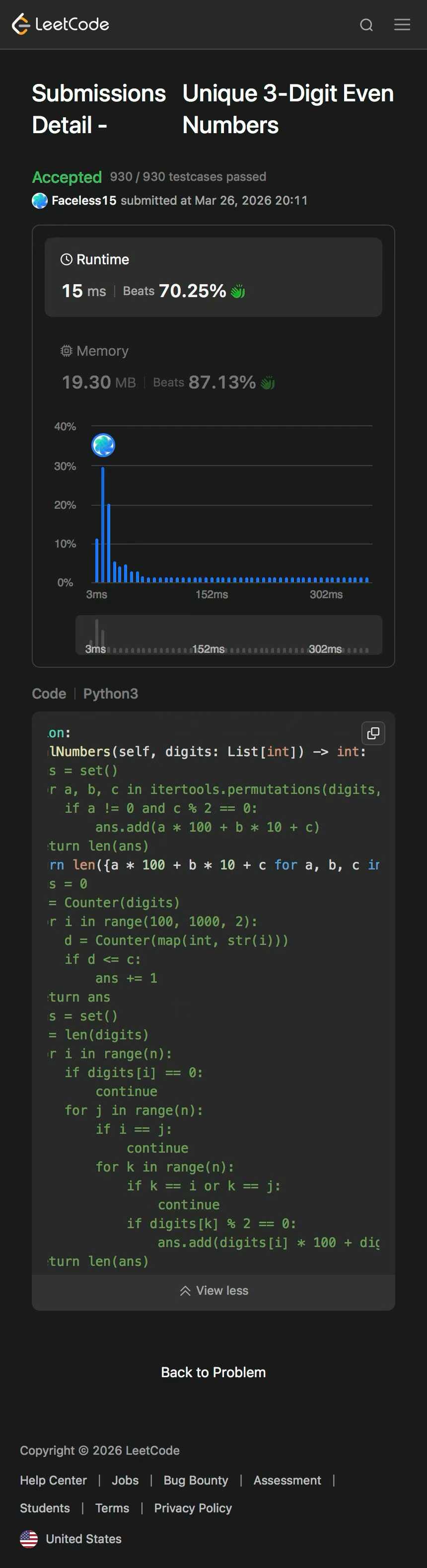Image resolution: width=427 pixels, height=1568 pixels.
Task: Click the clock icon next to Runtime
Action: point(67,259)
